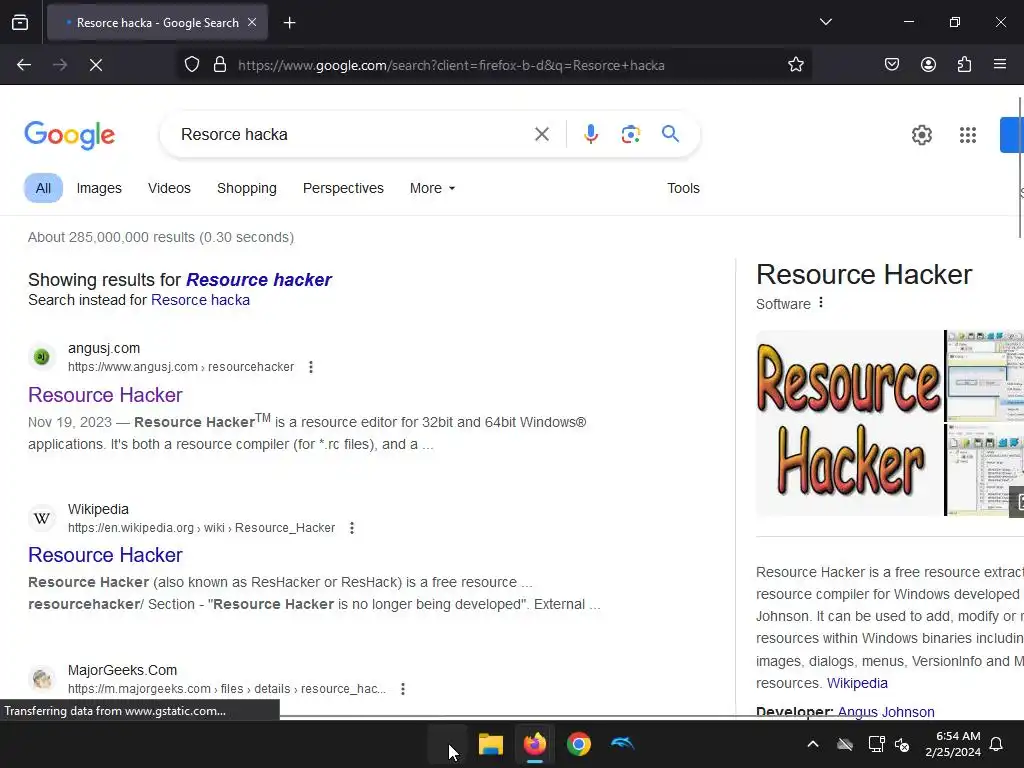Open the cloud sync tray icon
The width and height of the screenshot is (1024, 768).
tap(844, 744)
